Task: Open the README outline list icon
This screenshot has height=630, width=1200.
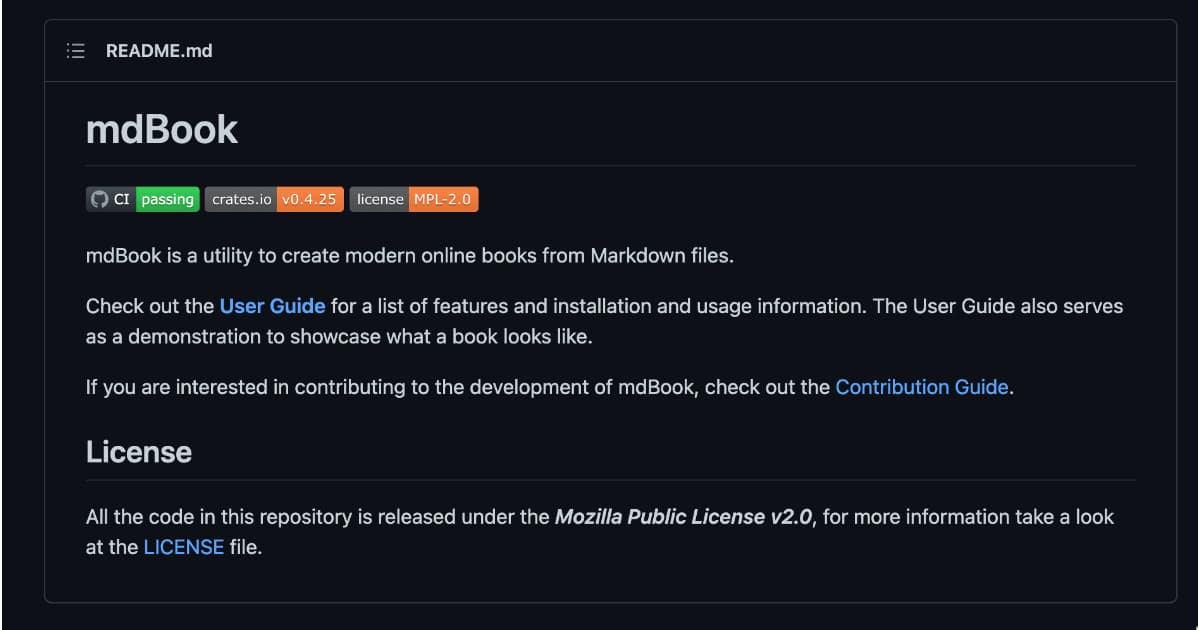Action: [75, 51]
